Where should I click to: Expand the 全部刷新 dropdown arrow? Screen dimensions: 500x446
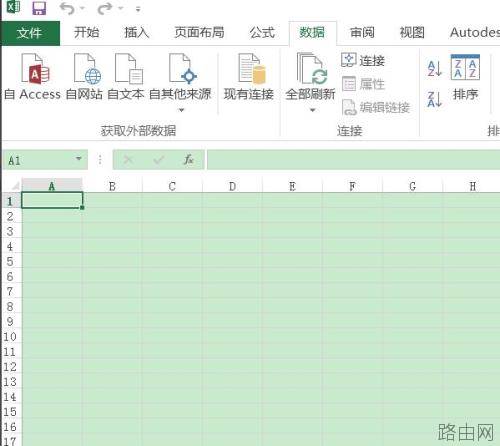313,110
